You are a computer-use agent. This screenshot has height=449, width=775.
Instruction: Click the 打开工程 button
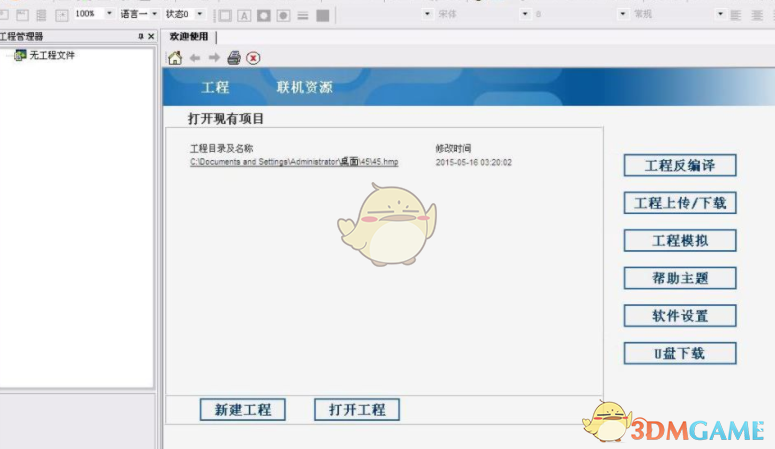(x=357, y=409)
